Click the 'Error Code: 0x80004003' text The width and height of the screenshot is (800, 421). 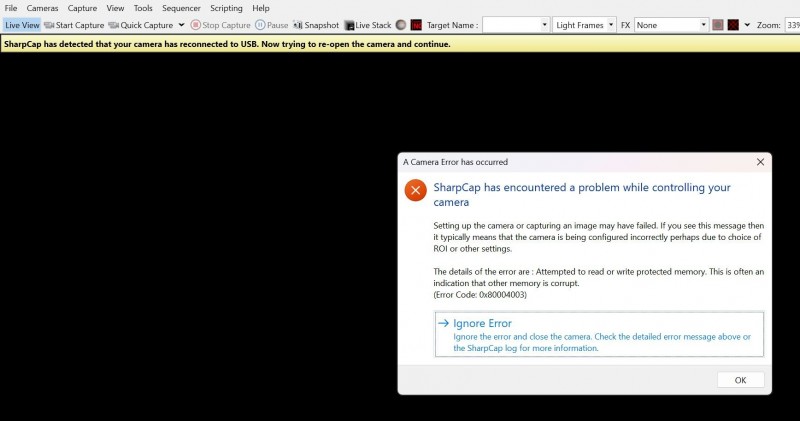(480, 294)
